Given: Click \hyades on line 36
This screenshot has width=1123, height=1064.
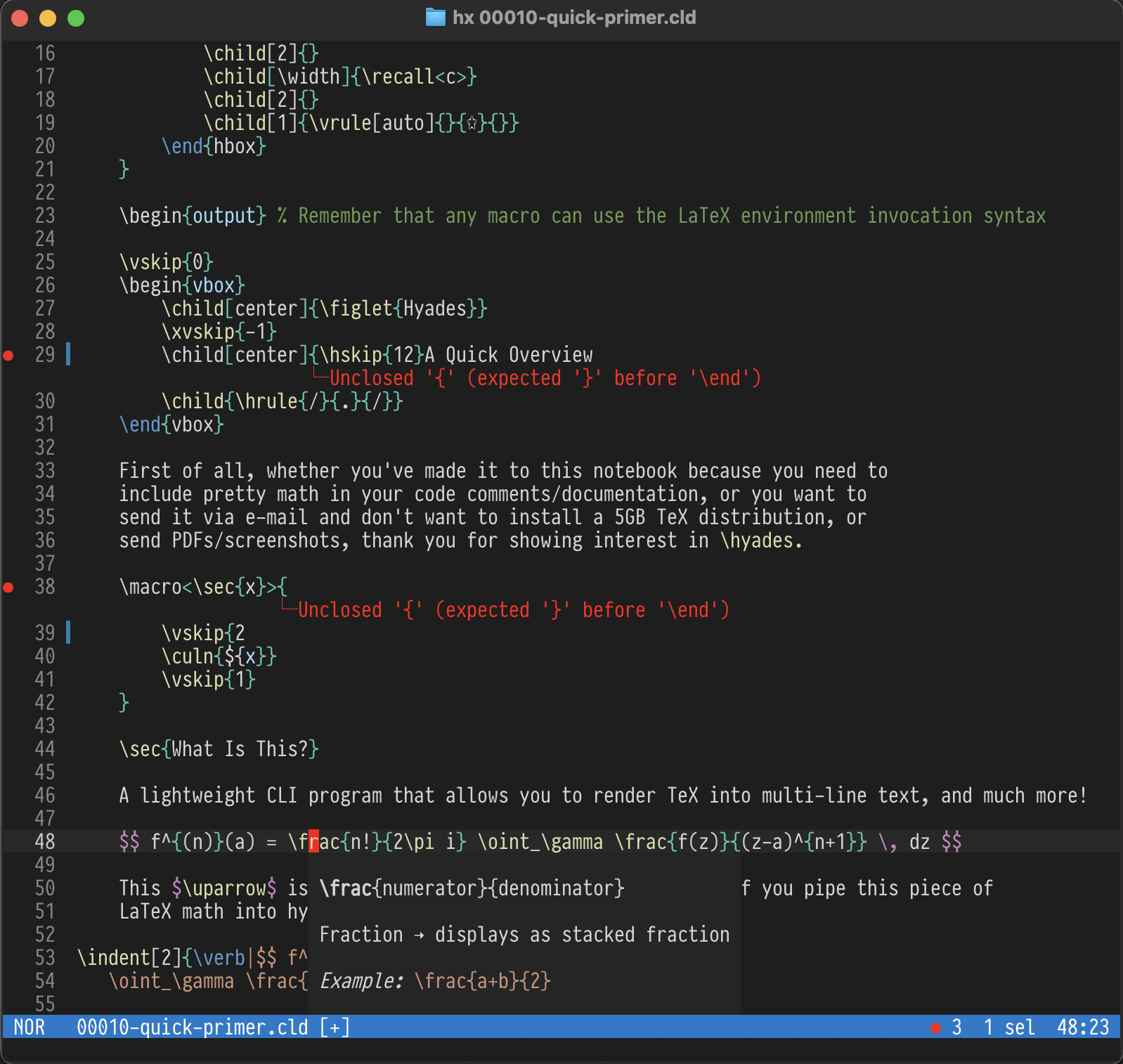Looking at the screenshot, I should 757,540.
